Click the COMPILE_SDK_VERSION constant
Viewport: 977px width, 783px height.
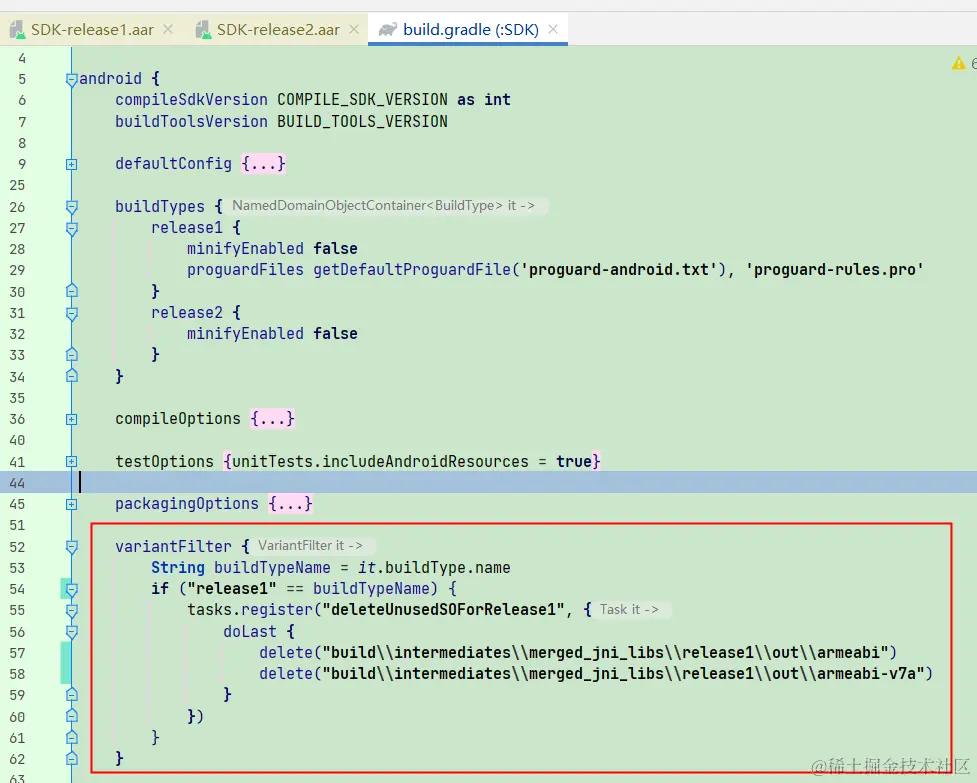[362, 100]
